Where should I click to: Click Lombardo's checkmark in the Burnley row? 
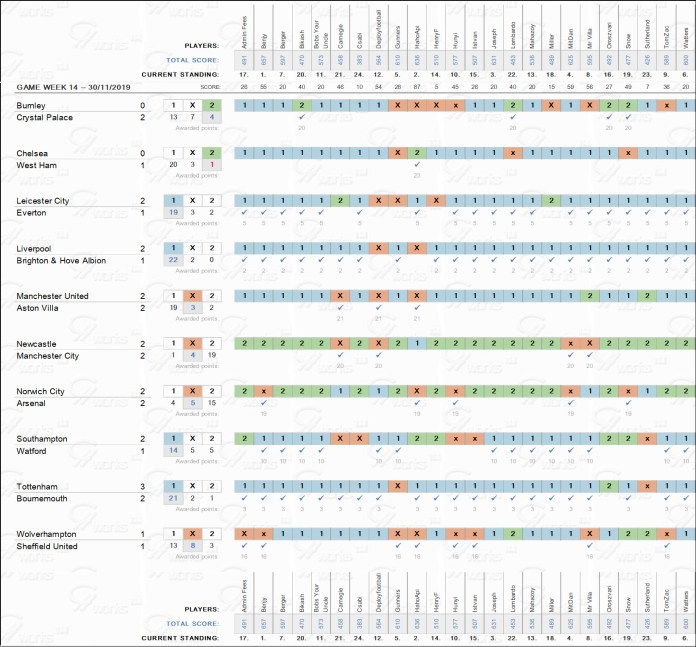(x=512, y=118)
